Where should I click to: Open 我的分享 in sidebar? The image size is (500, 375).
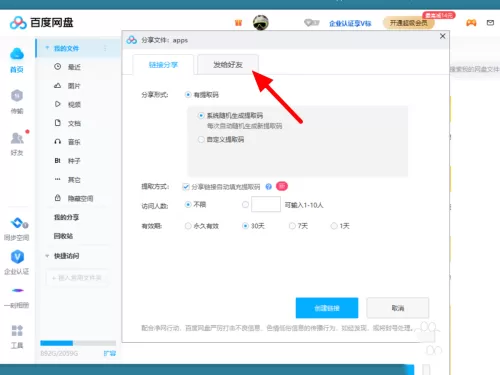(x=67, y=217)
